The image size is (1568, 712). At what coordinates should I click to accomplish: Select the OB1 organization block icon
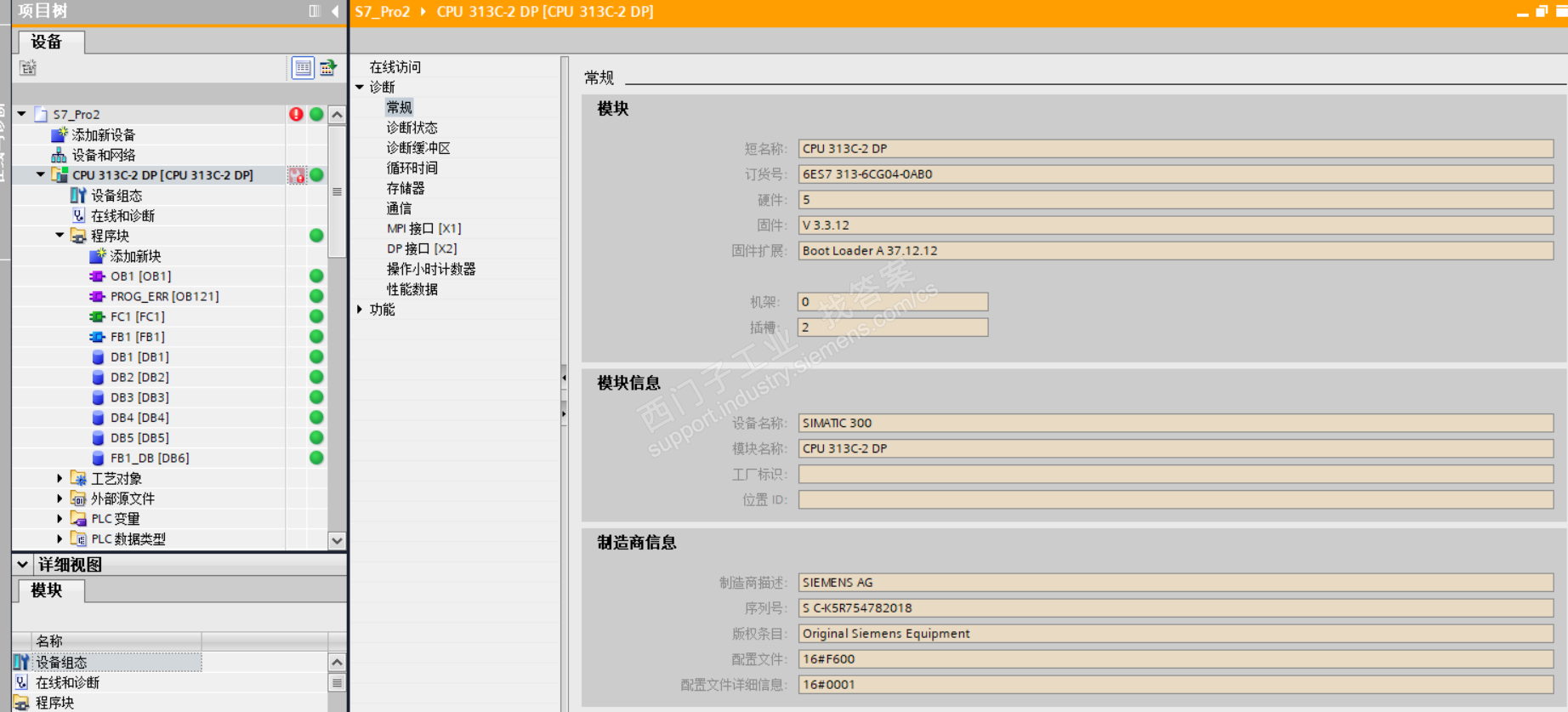click(98, 276)
